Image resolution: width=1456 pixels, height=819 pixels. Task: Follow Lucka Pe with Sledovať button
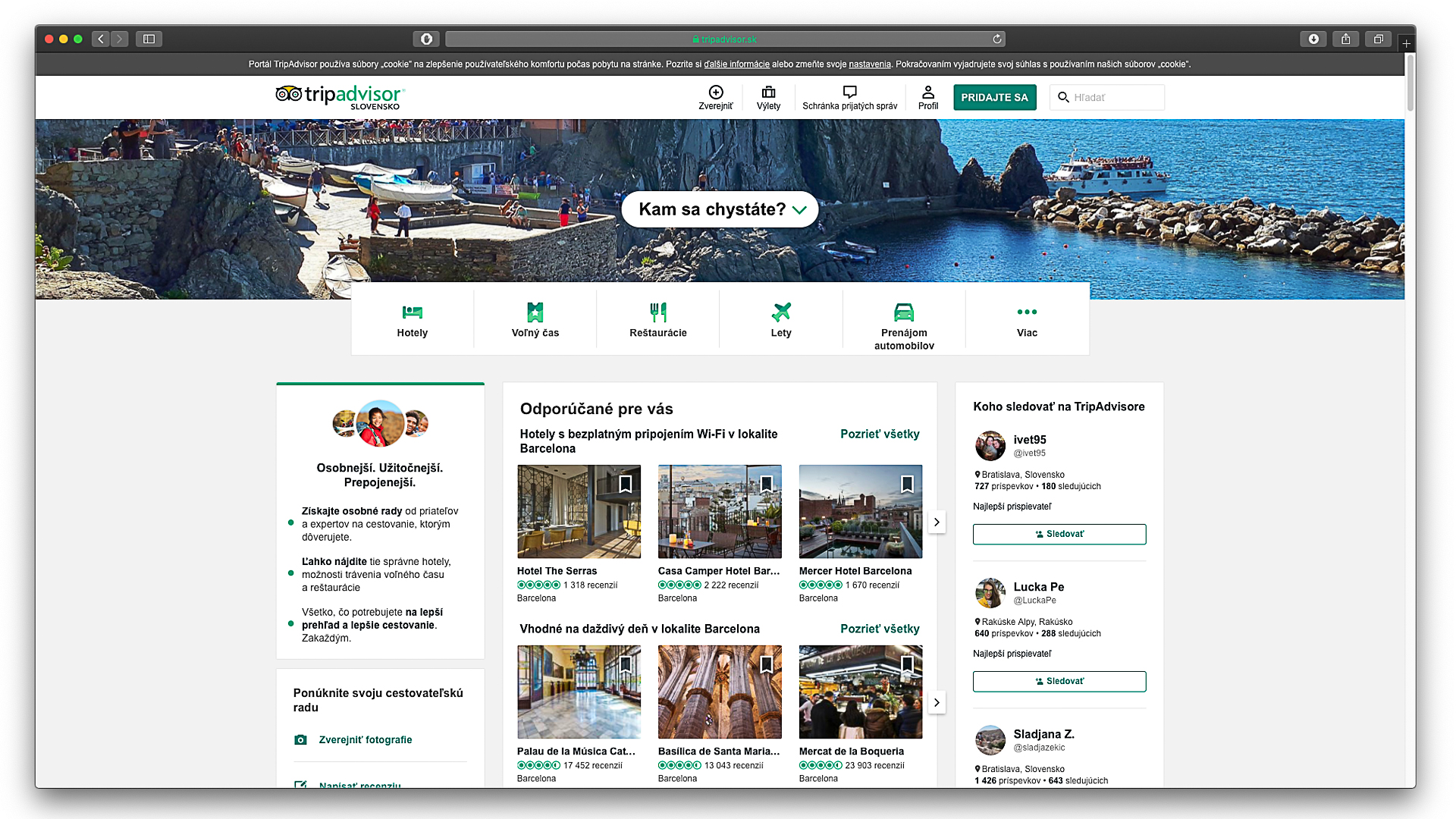click(1059, 681)
